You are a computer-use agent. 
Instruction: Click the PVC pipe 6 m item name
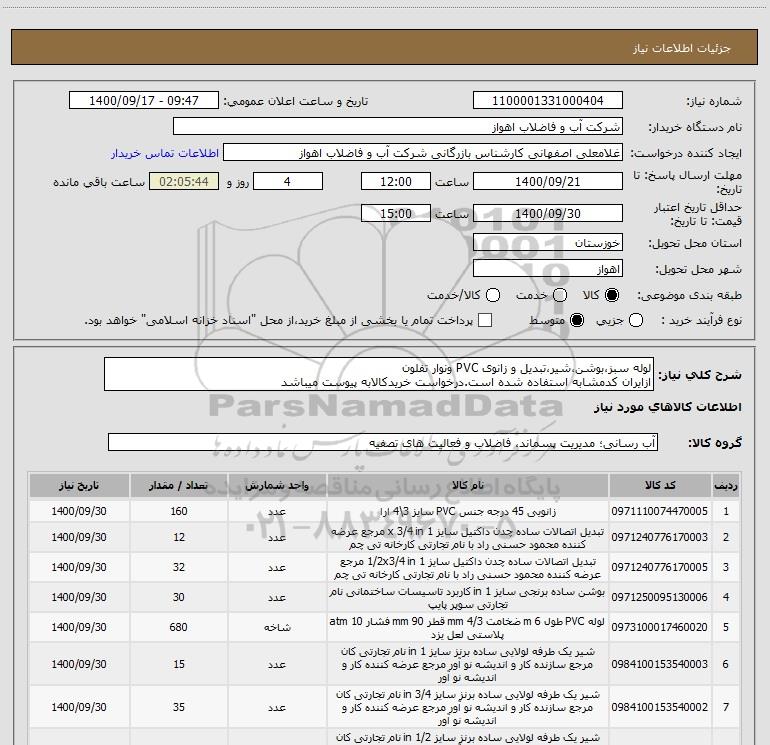[x=468, y=628]
